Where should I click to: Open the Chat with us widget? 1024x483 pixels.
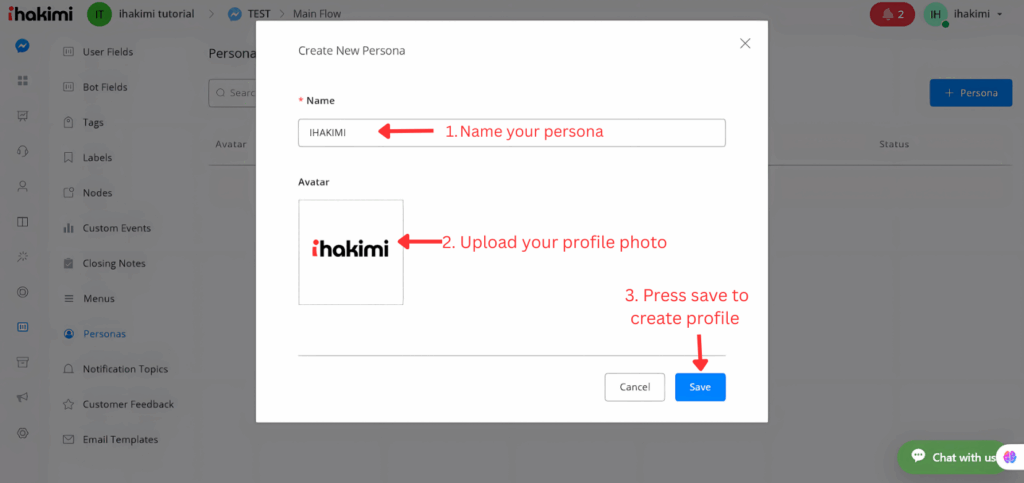pos(954,457)
